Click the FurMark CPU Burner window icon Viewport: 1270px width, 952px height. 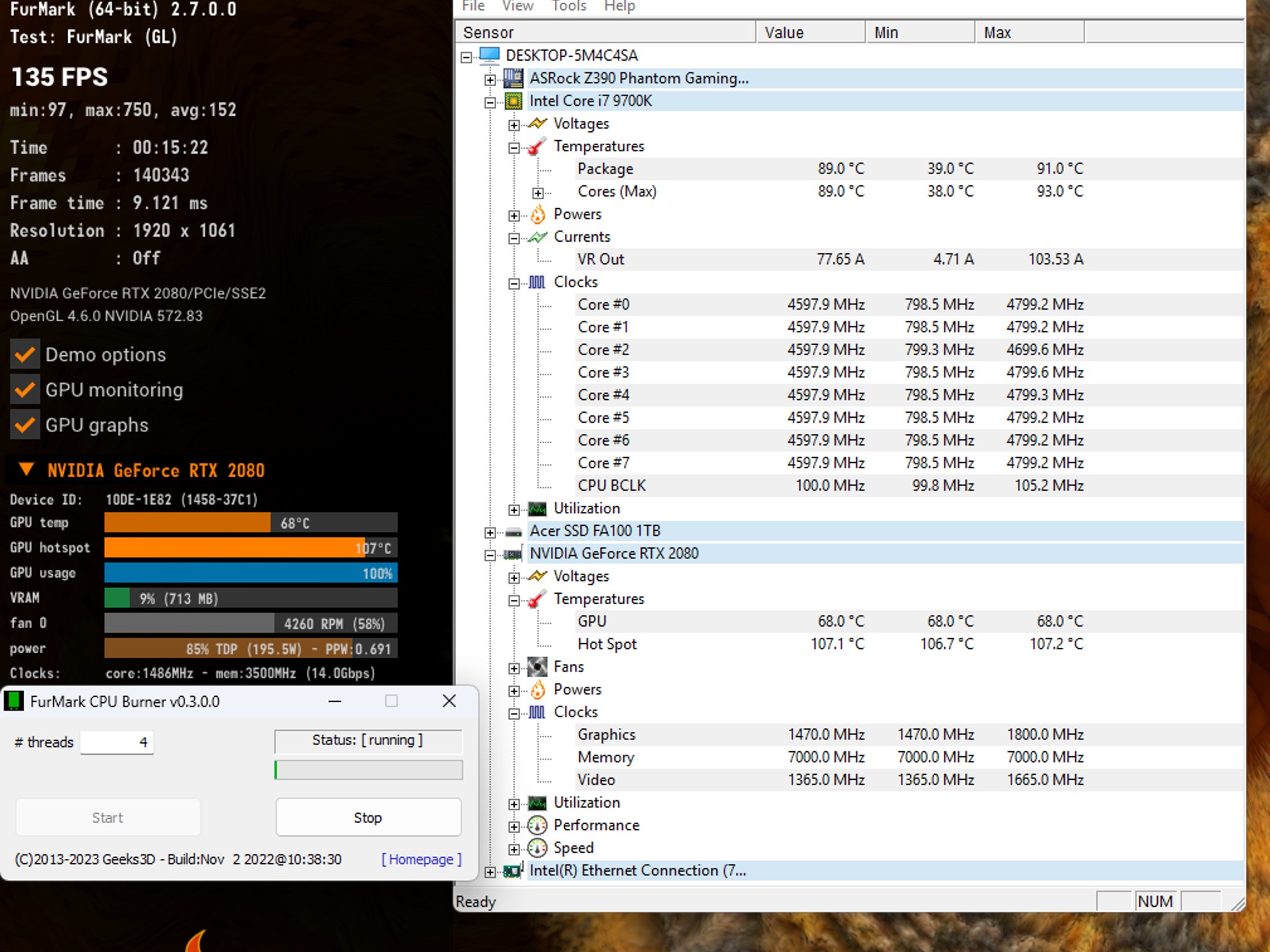click(14, 702)
